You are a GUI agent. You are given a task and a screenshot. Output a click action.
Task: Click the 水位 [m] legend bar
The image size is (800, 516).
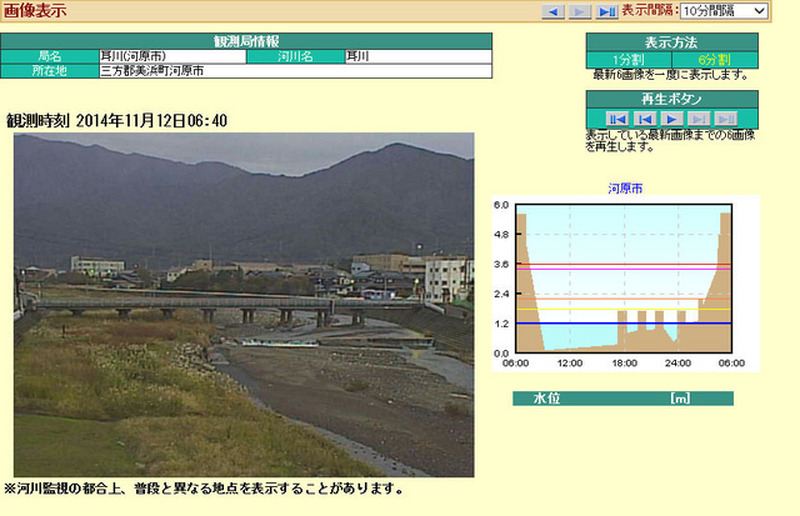pos(622,398)
